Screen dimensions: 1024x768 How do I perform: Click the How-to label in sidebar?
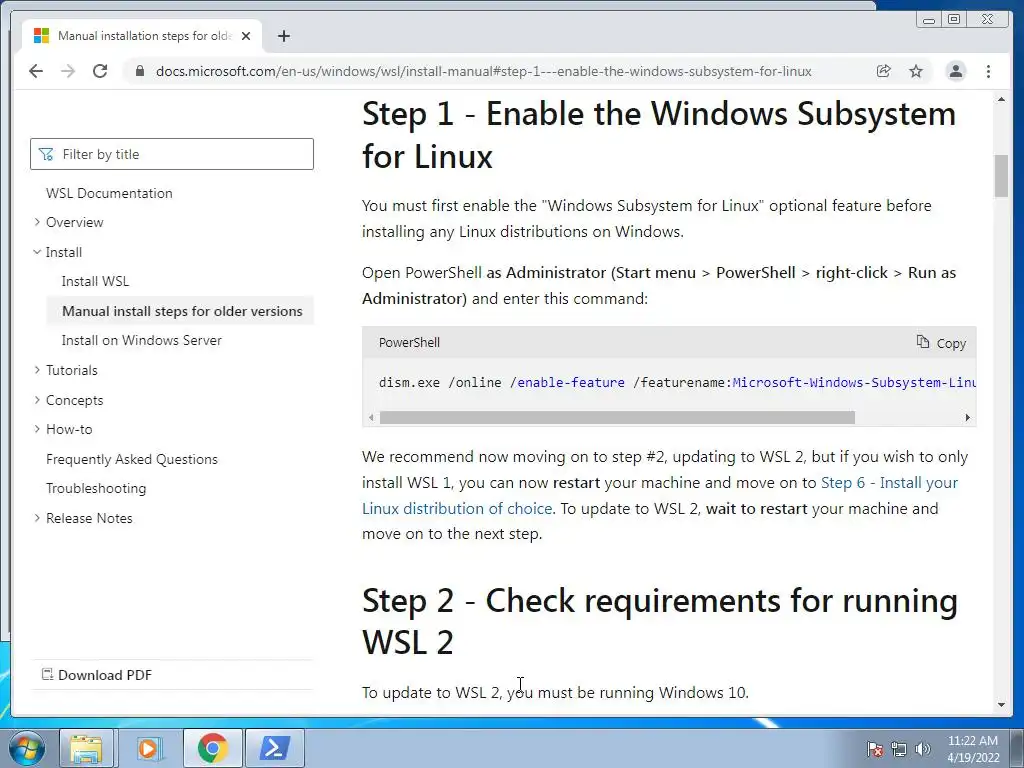69,429
